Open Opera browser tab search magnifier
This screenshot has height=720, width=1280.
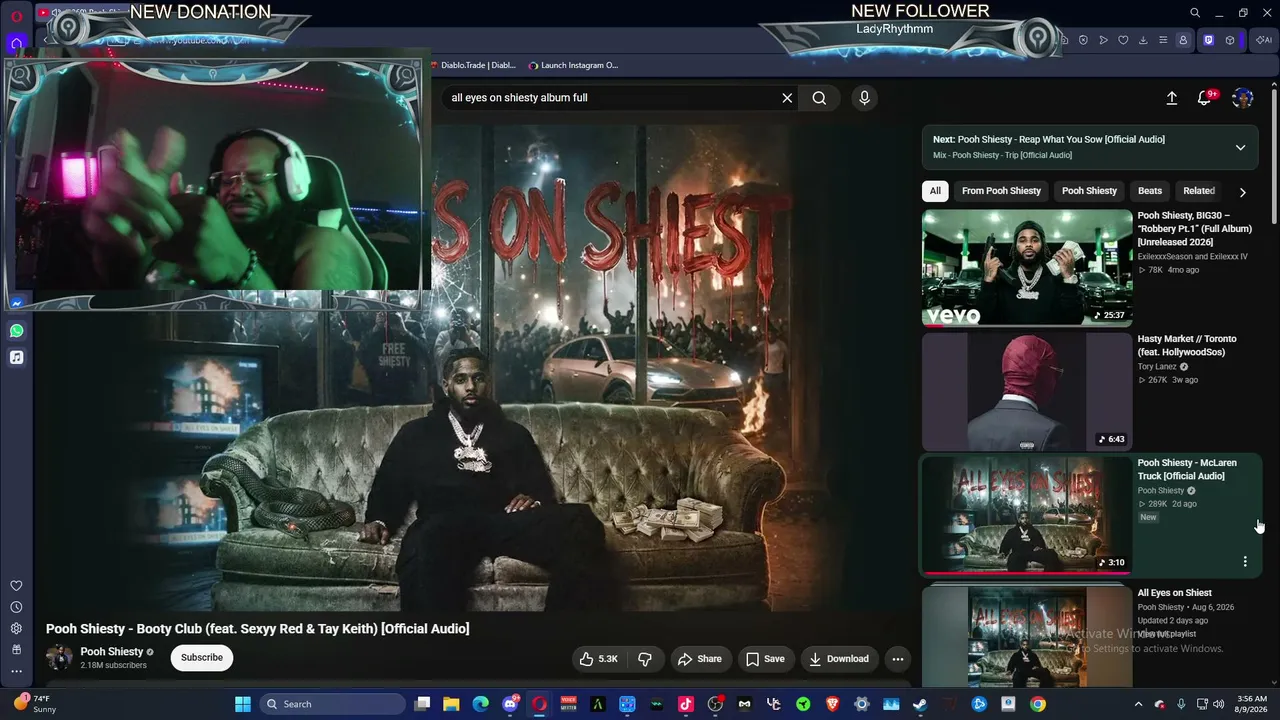click(1195, 13)
